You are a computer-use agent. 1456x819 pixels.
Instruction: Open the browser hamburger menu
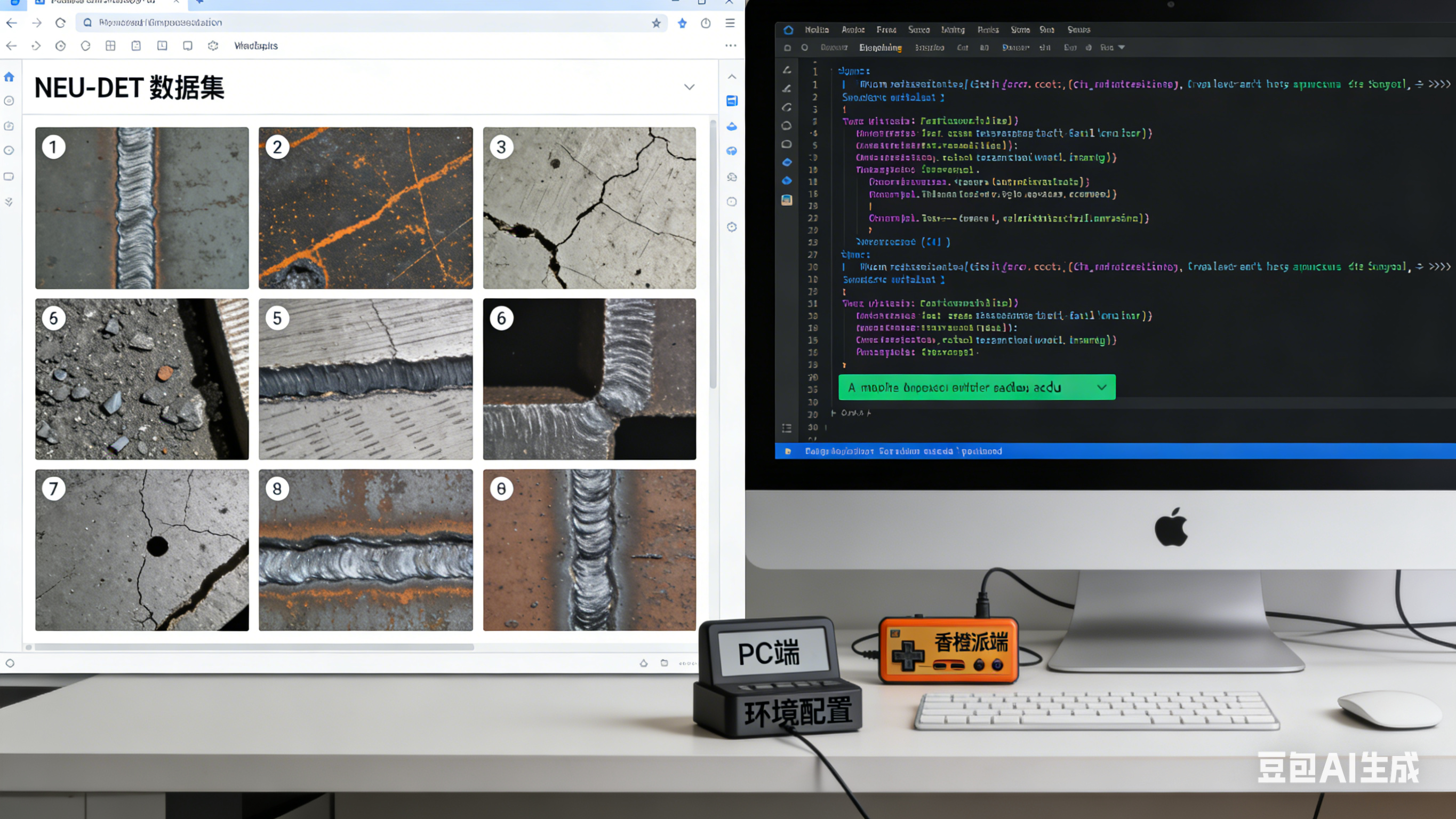coord(730,23)
